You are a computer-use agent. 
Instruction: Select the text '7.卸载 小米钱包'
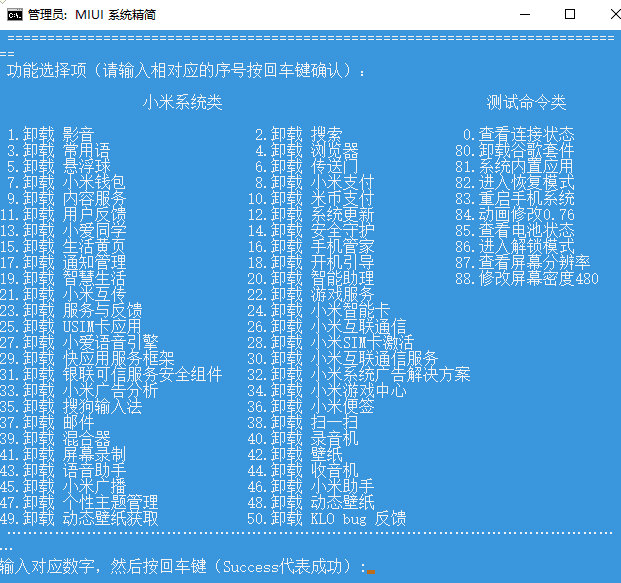tap(67, 183)
